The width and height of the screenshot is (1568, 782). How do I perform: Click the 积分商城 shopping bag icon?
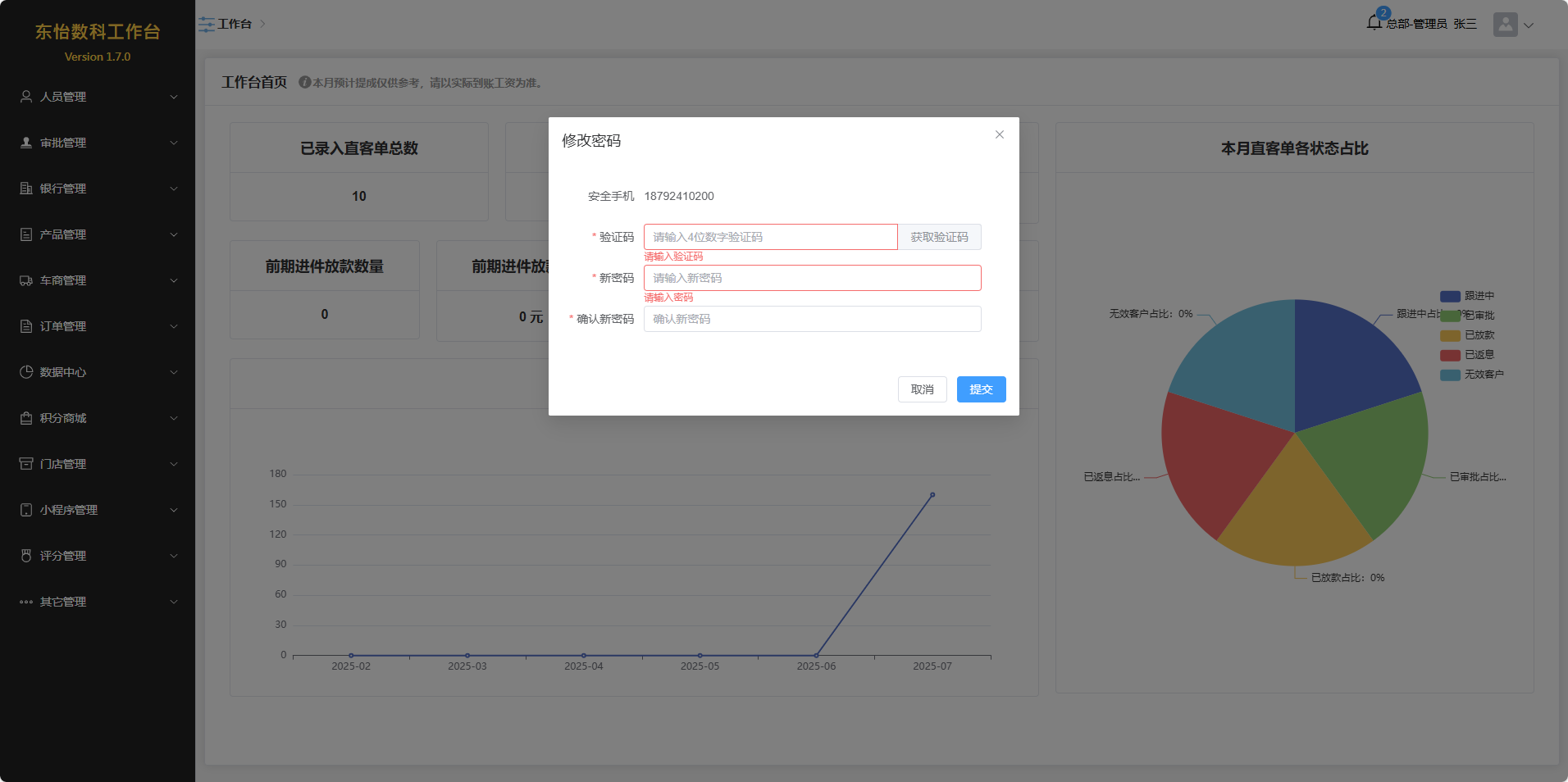(x=26, y=418)
